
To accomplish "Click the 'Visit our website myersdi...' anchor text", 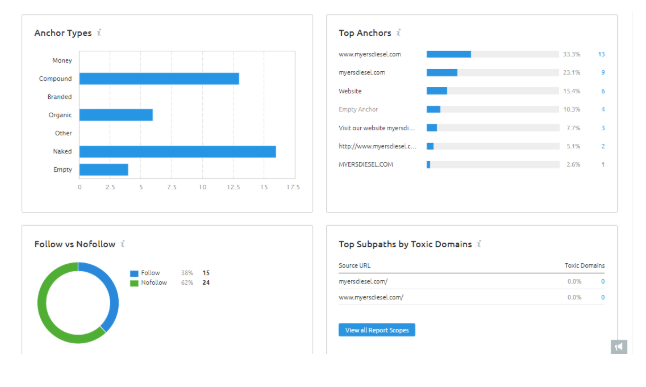I will click(x=377, y=128).
